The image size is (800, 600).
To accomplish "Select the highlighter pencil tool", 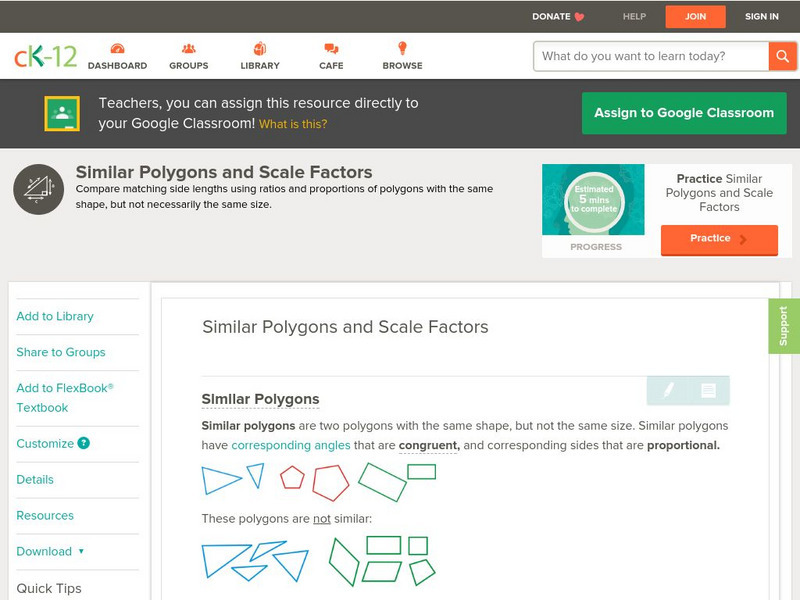I will (x=668, y=390).
